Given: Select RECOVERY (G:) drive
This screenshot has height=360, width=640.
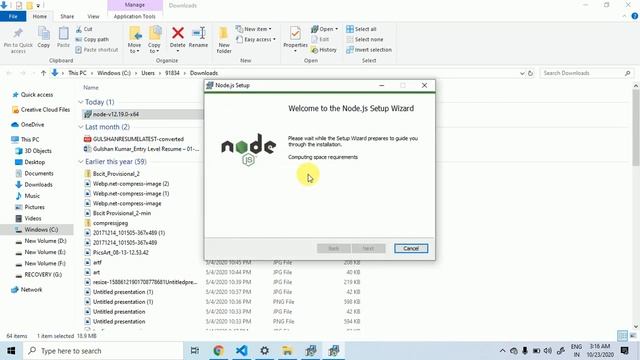Looking at the screenshot, I should click(43, 275).
